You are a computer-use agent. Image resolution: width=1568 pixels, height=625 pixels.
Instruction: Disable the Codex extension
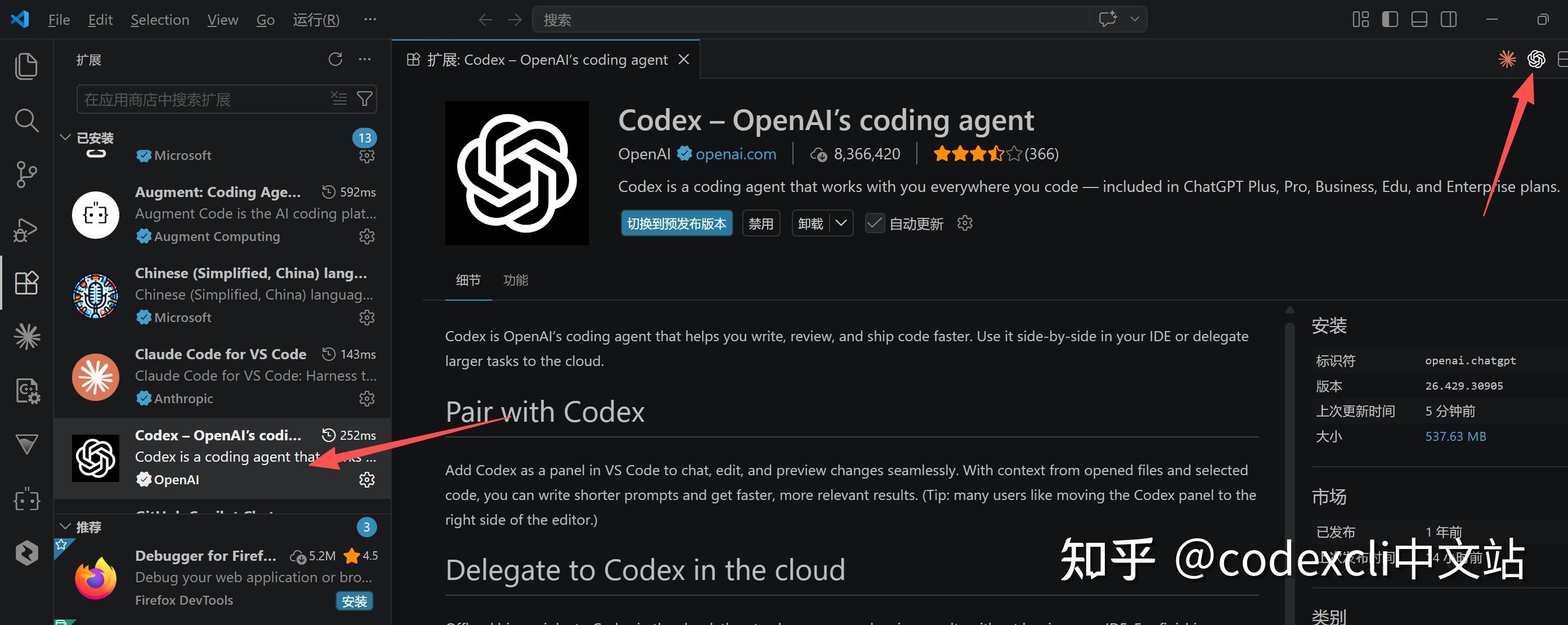tap(761, 223)
